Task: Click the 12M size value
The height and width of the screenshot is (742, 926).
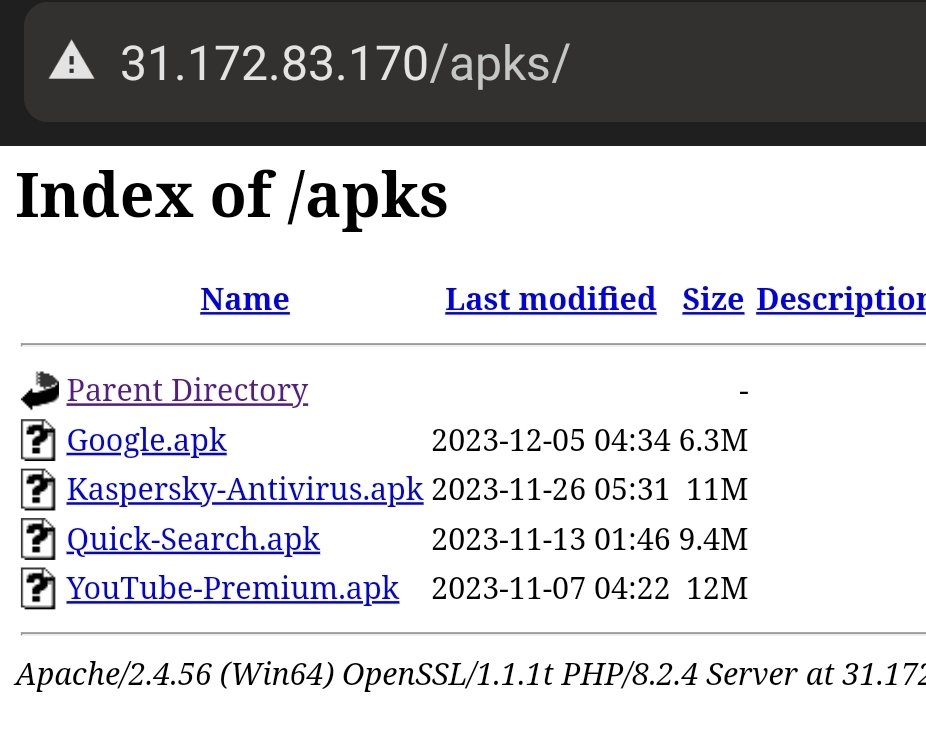Action: (717, 588)
